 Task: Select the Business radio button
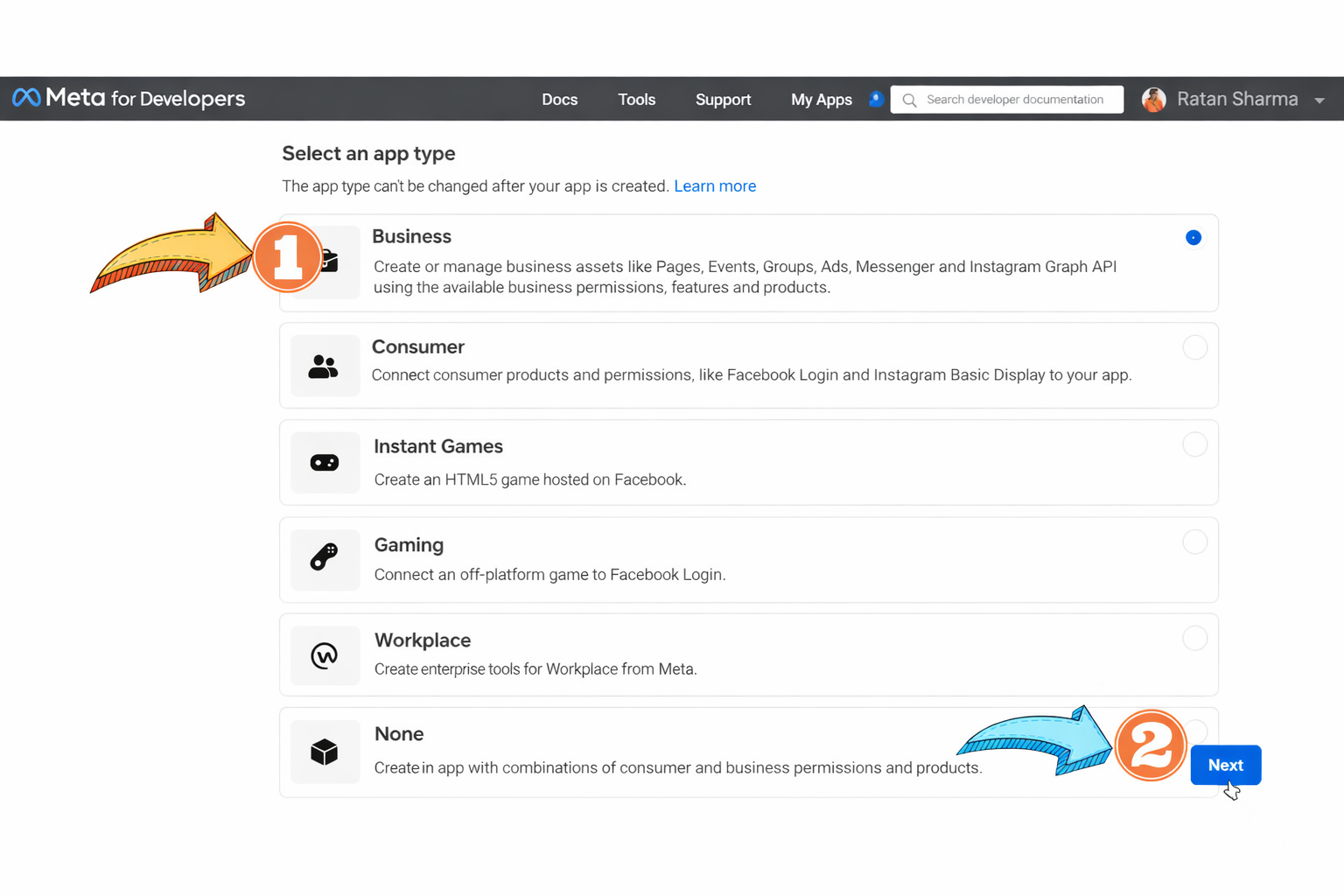click(1193, 237)
